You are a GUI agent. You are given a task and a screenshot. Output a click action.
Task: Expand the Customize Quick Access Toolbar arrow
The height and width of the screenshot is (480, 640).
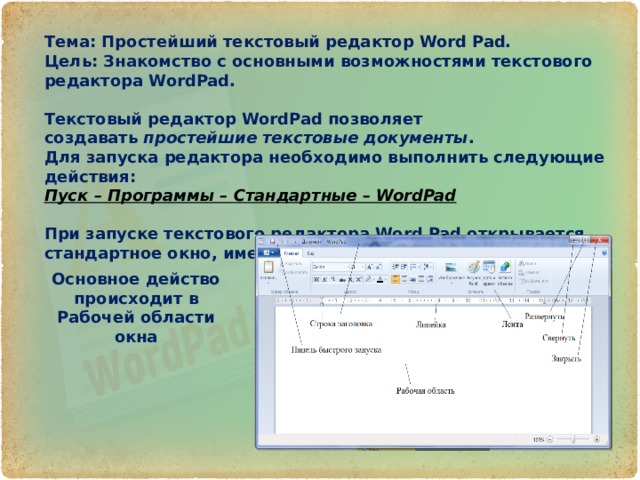296,242
